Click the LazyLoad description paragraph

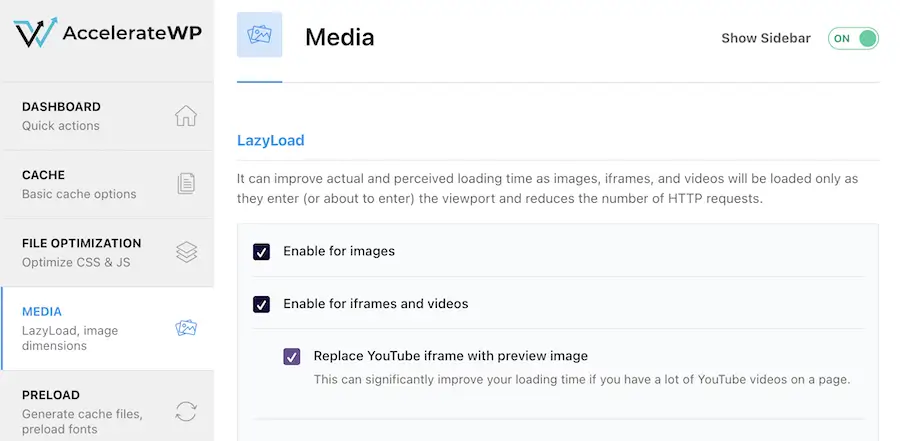548,189
